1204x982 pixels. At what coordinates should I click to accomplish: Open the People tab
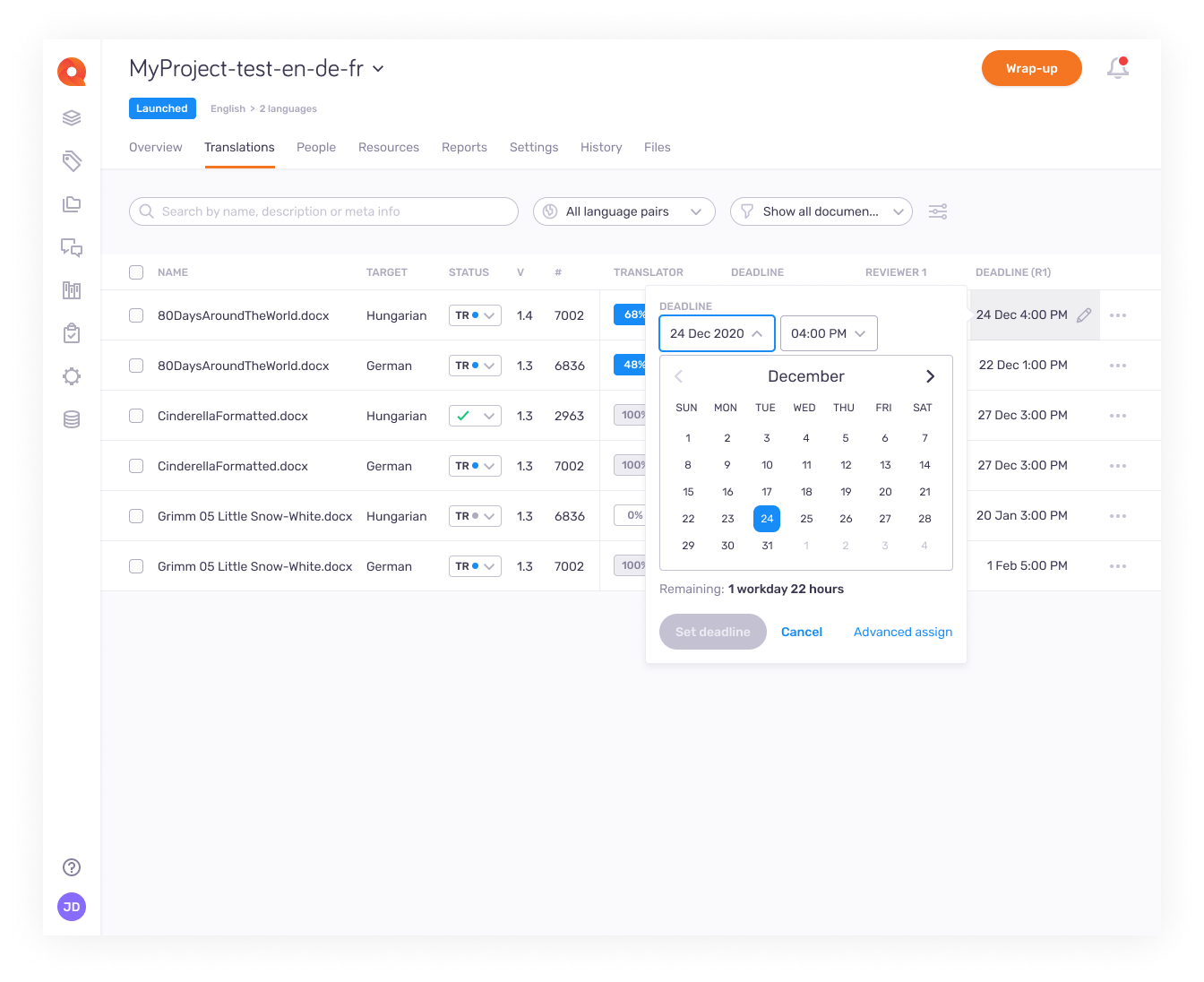pos(316,147)
